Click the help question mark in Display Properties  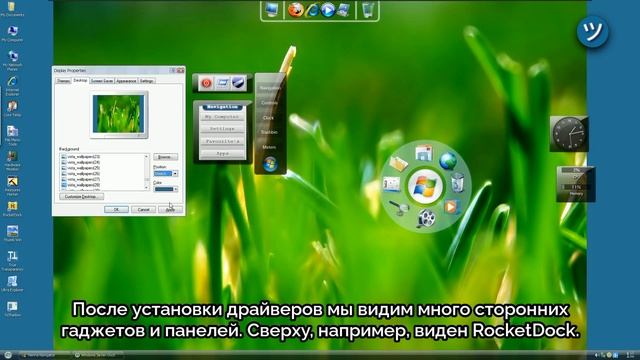click(x=173, y=71)
